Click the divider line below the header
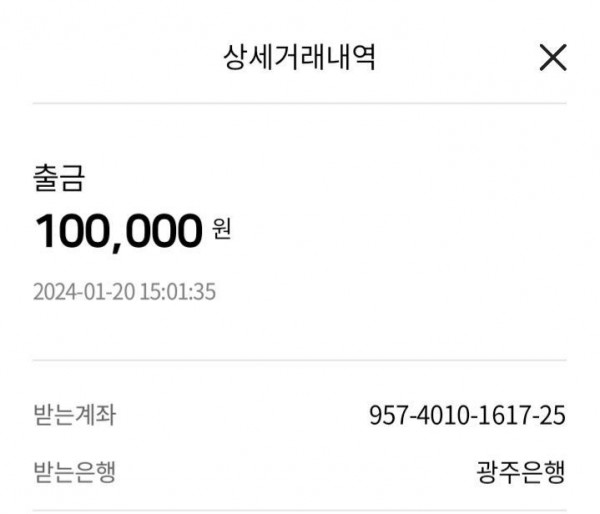This screenshot has height=514, width=600. click(299, 103)
